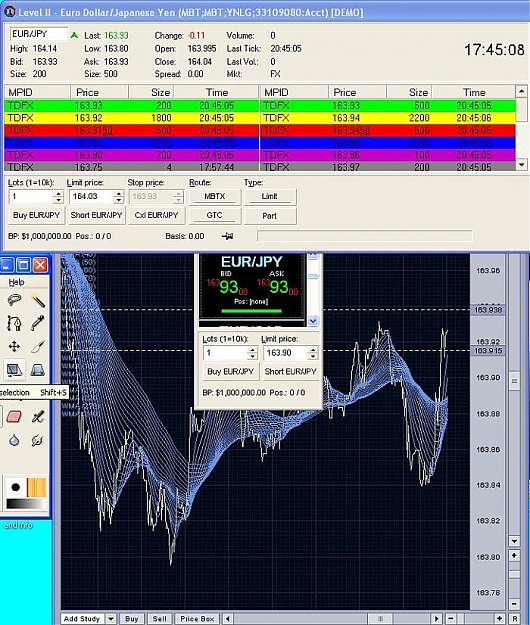Select the pink Eraser tool
Image resolution: width=530 pixels, height=625 pixels.
click(x=14, y=417)
